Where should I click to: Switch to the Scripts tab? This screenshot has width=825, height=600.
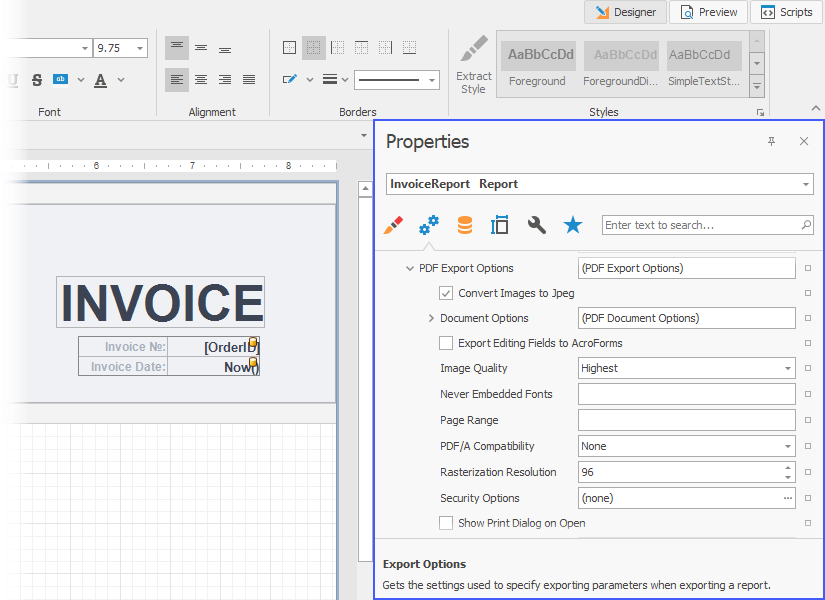(786, 12)
